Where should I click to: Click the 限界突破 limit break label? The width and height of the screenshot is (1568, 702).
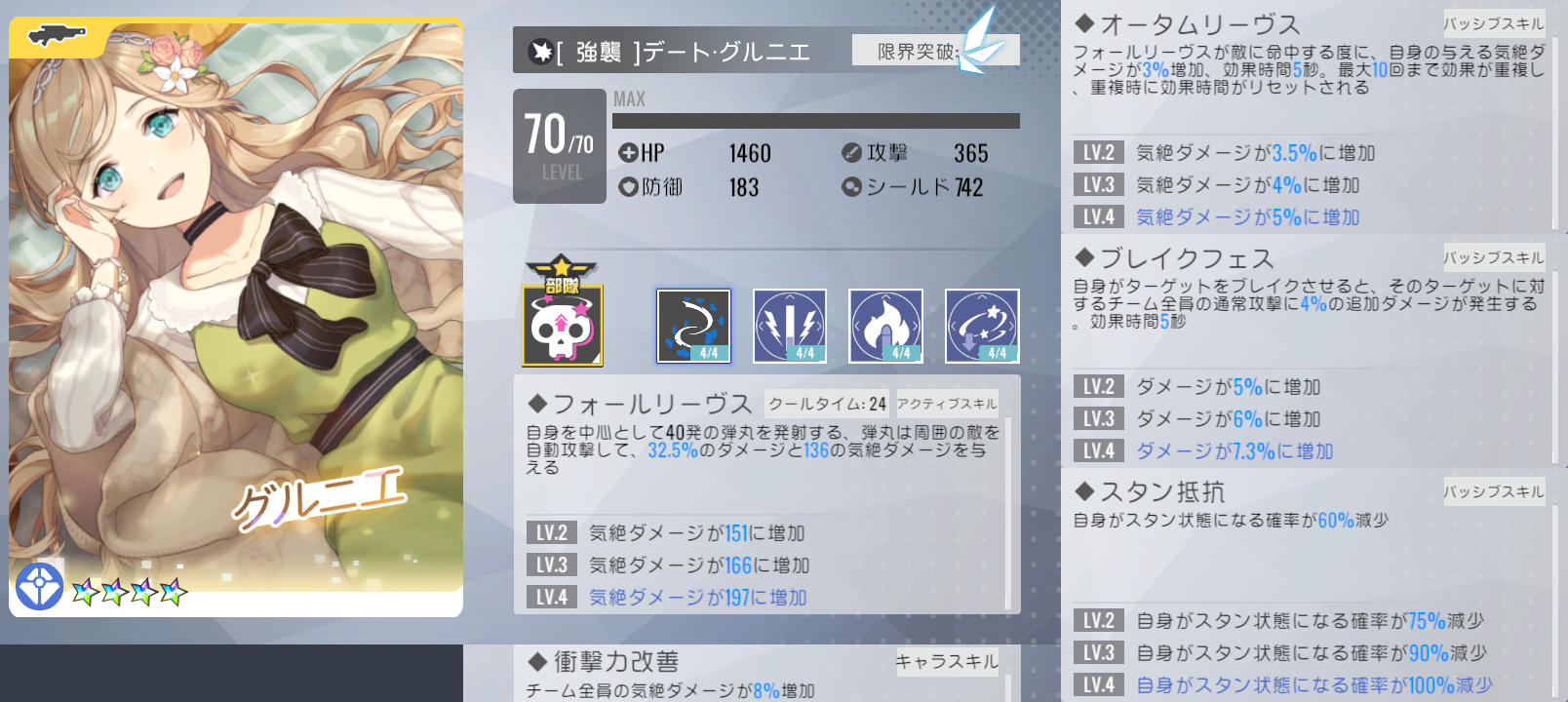pos(918,52)
